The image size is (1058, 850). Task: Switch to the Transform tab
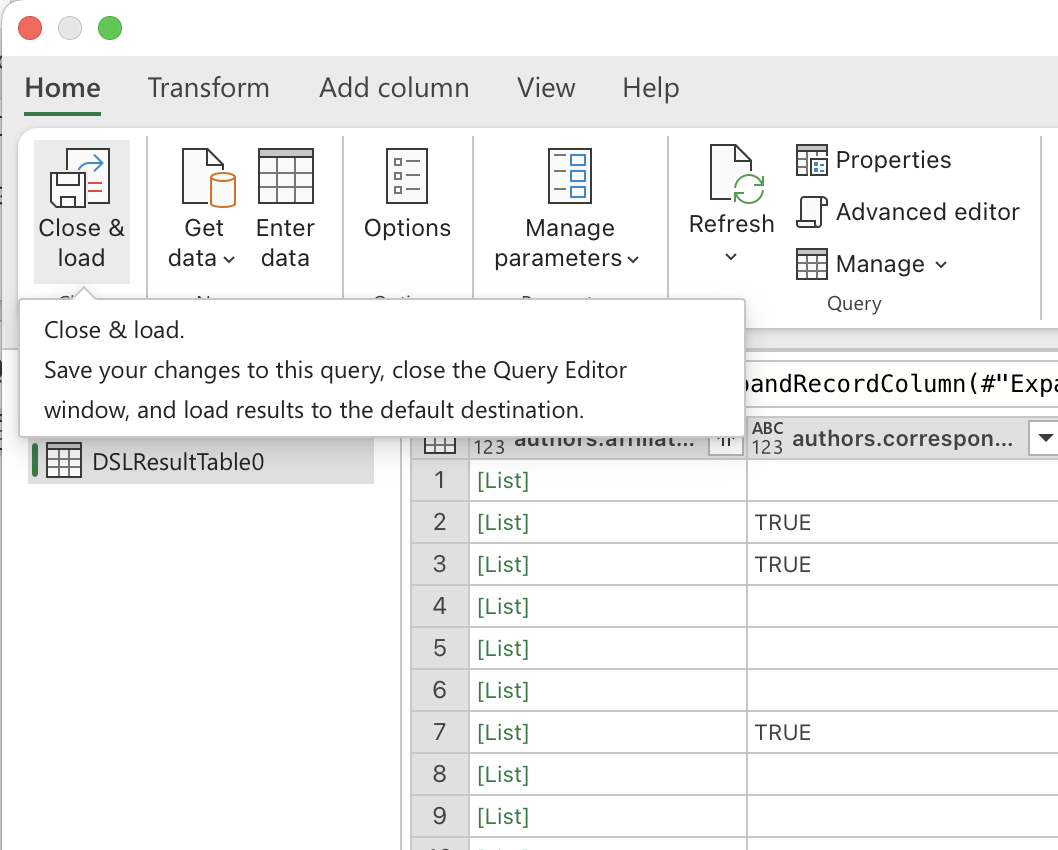[208, 88]
